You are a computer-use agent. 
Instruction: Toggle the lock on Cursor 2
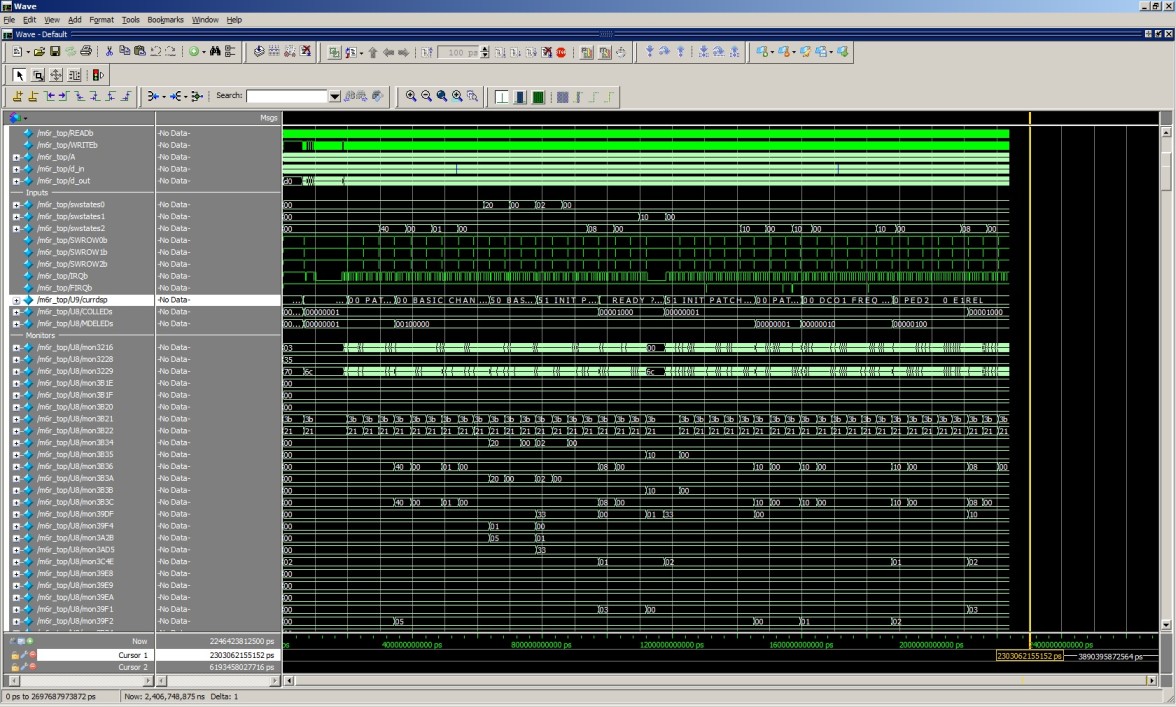15,667
